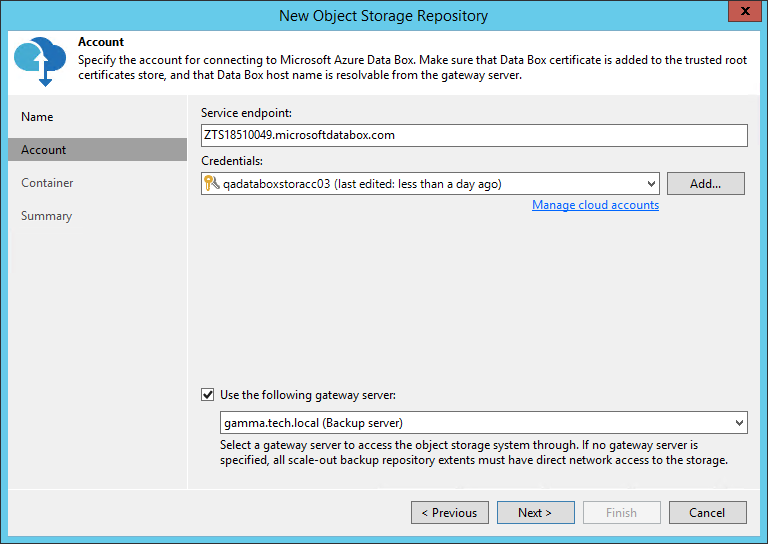The width and height of the screenshot is (768, 544).
Task: Click the dialog title bar text
Action: [383, 14]
